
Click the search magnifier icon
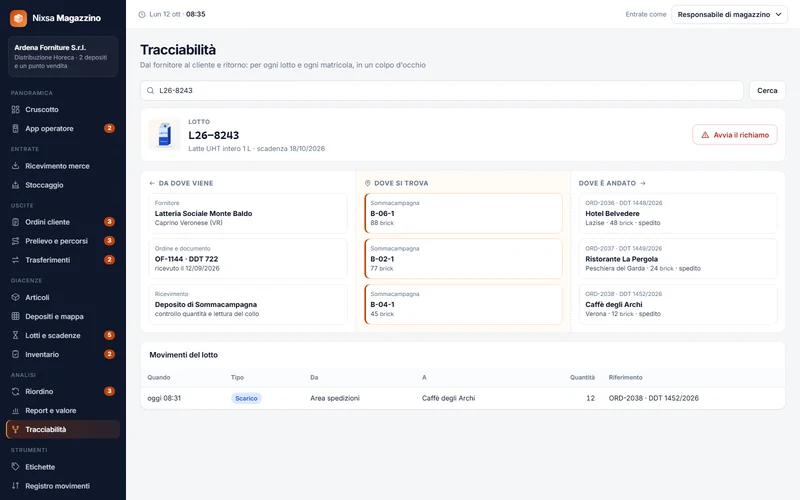[151, 90]
